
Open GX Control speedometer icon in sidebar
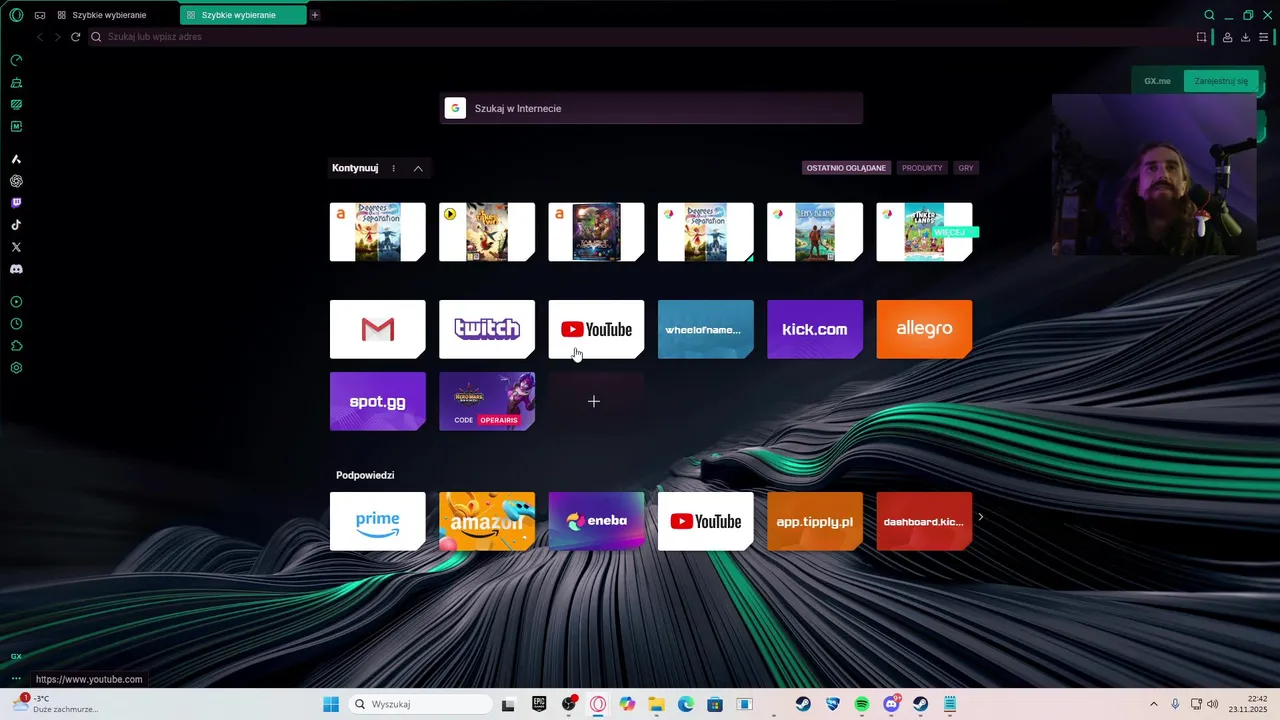pos(16,60)
